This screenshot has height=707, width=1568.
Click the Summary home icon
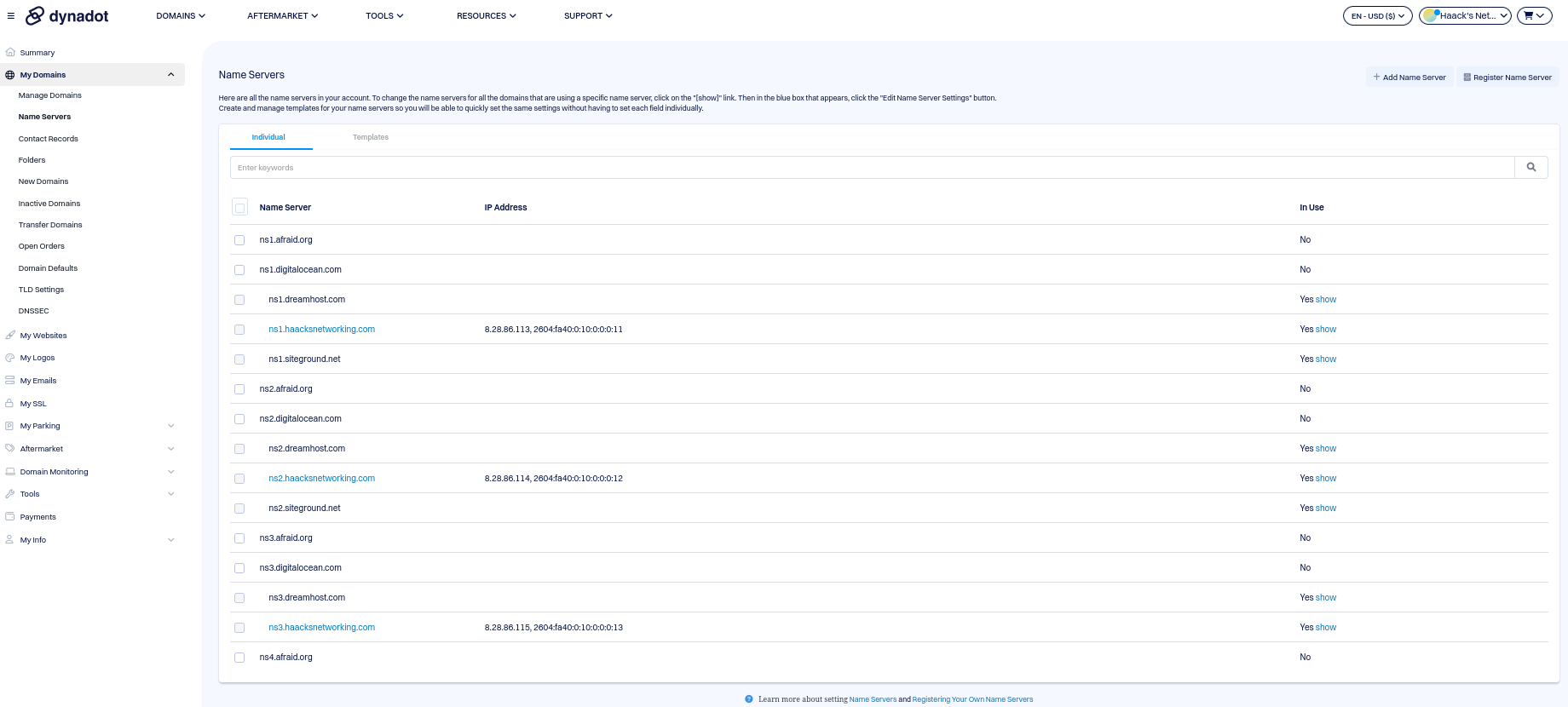point(10,52)
